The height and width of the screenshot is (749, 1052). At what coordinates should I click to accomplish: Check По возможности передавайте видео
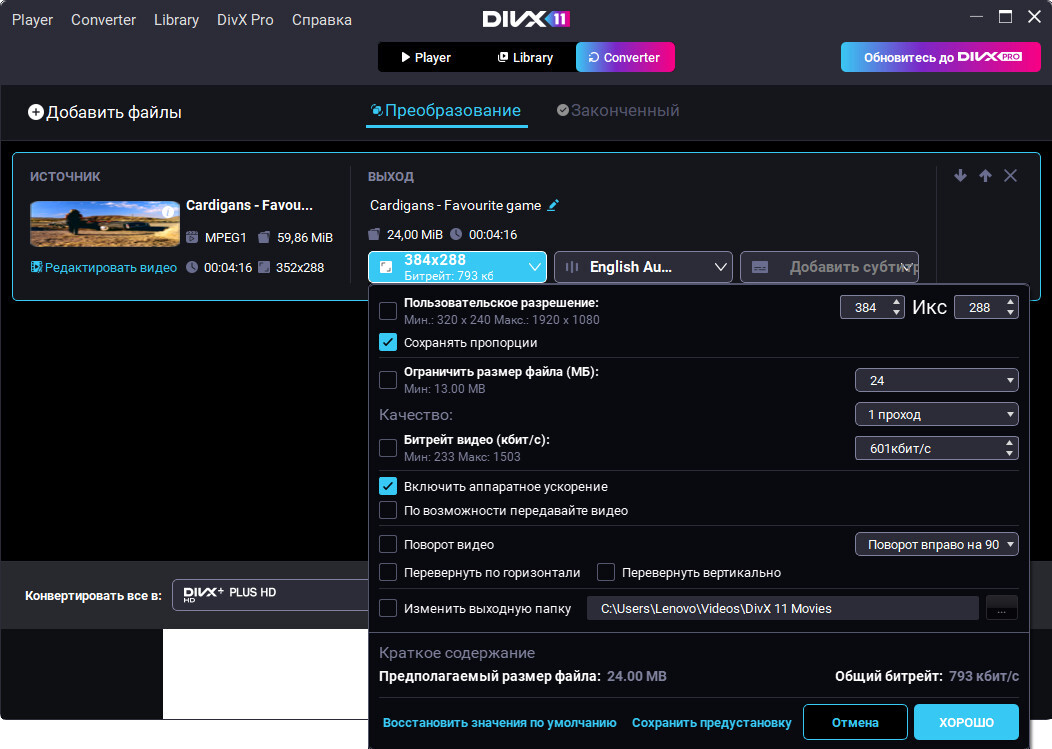click(388, 510)
